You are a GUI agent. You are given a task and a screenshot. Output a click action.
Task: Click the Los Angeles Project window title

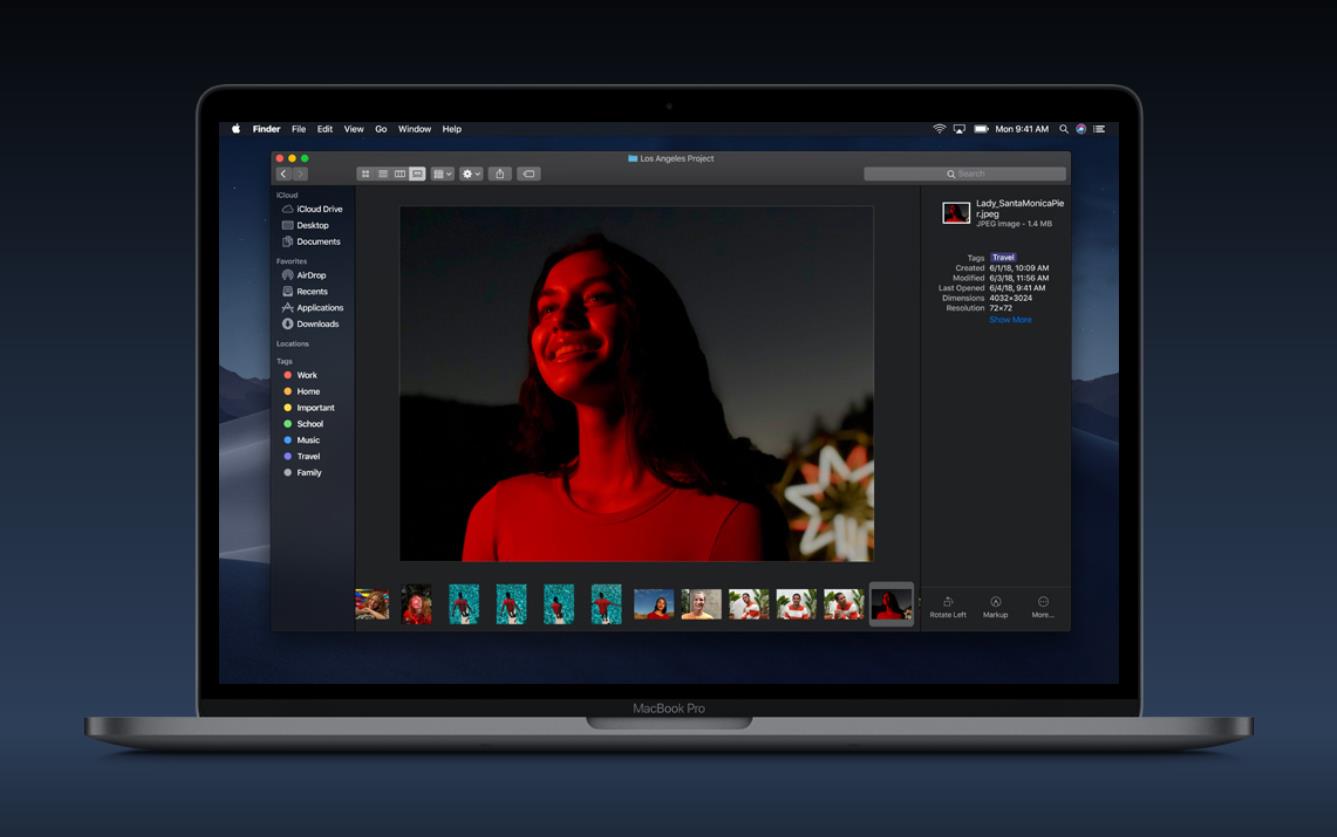[x=671, y=158]
